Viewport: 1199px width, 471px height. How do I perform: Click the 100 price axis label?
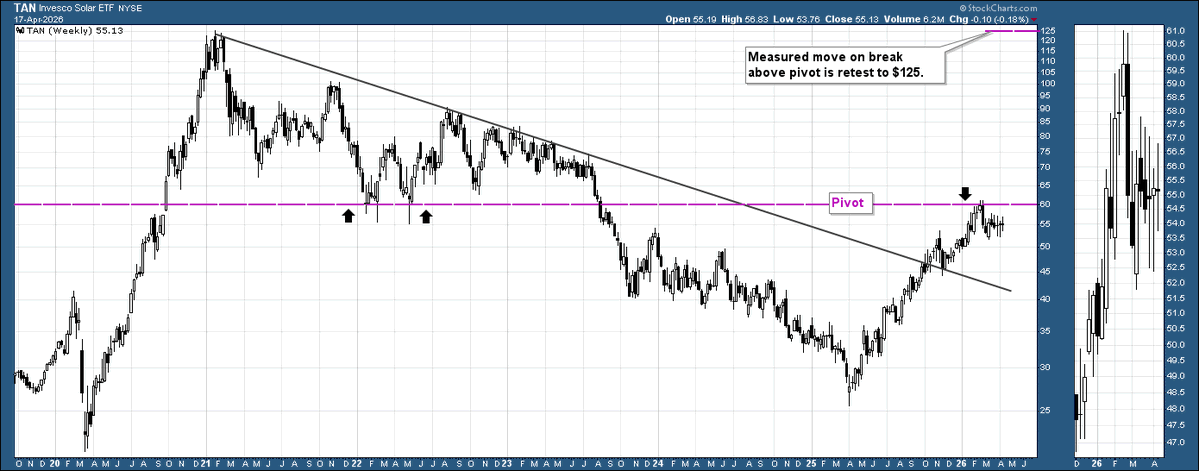1048,83
